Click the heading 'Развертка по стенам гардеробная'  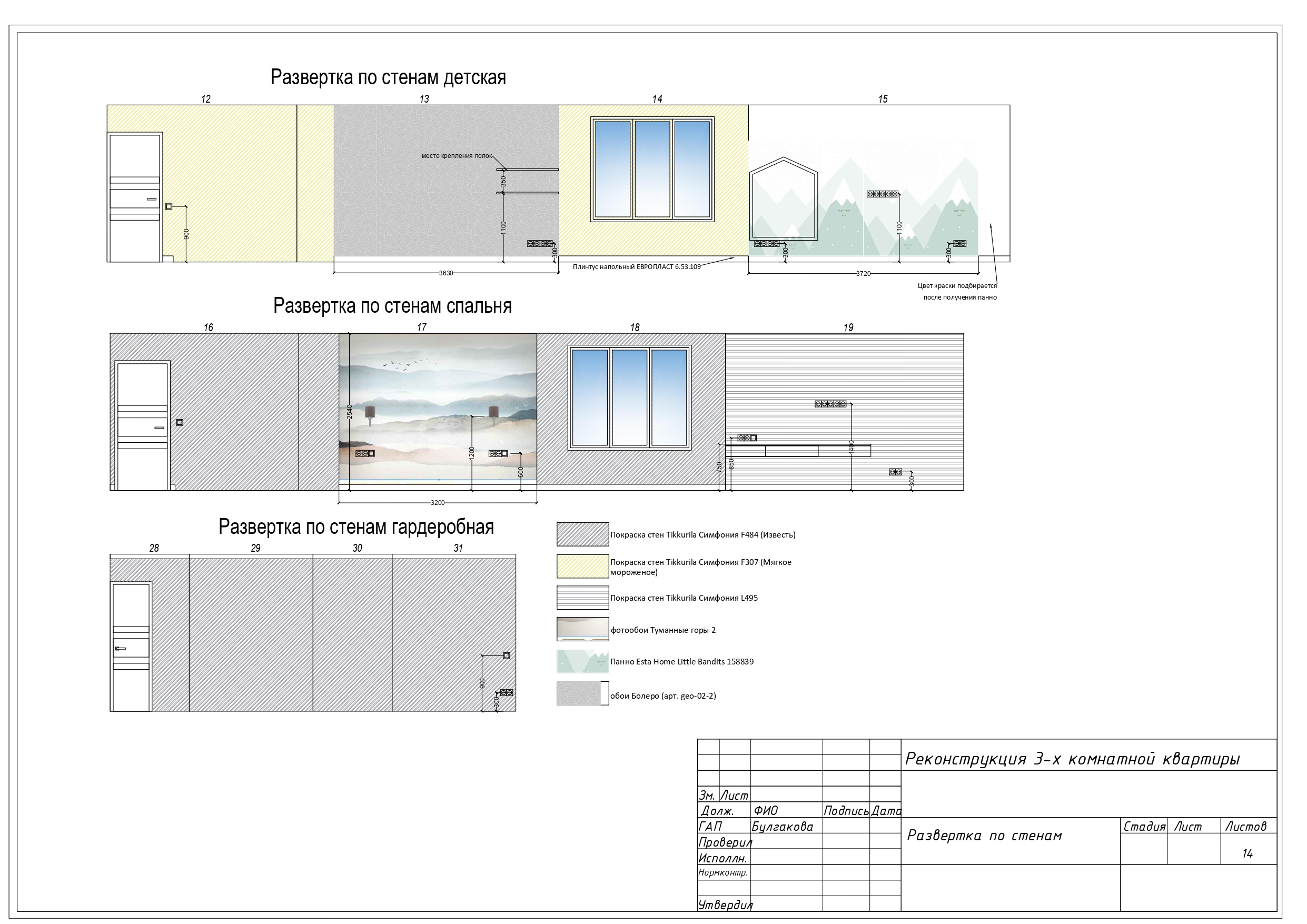coord(357,527)
